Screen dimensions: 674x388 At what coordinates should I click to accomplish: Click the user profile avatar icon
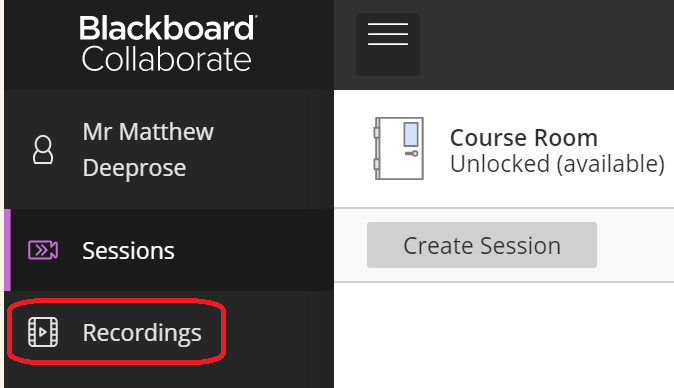[43, 150]
